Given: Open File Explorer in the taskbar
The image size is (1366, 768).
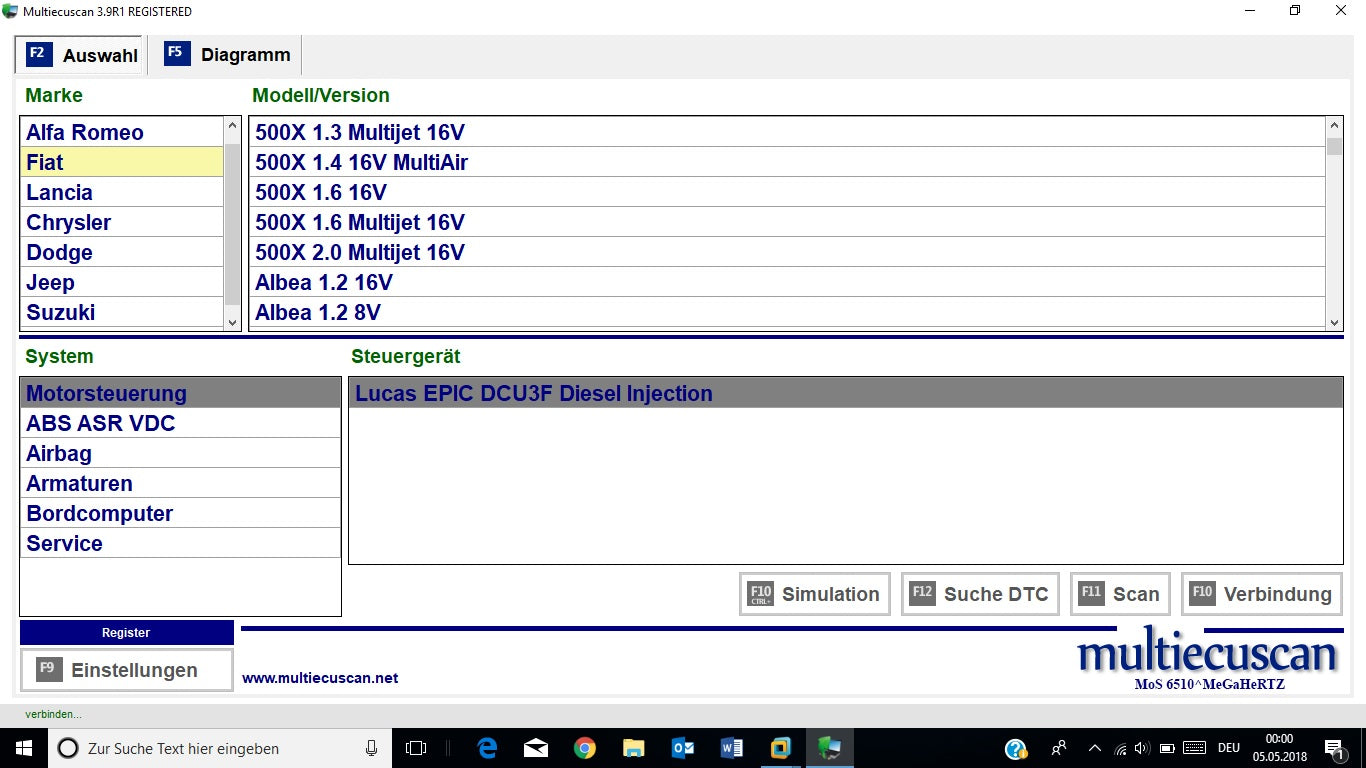Looking at the screenshot, I should point(634,748).
